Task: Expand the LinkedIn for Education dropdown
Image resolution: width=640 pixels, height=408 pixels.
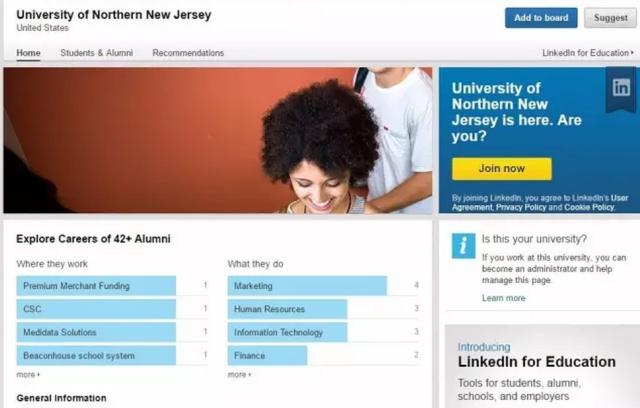Action: point(587,53)
